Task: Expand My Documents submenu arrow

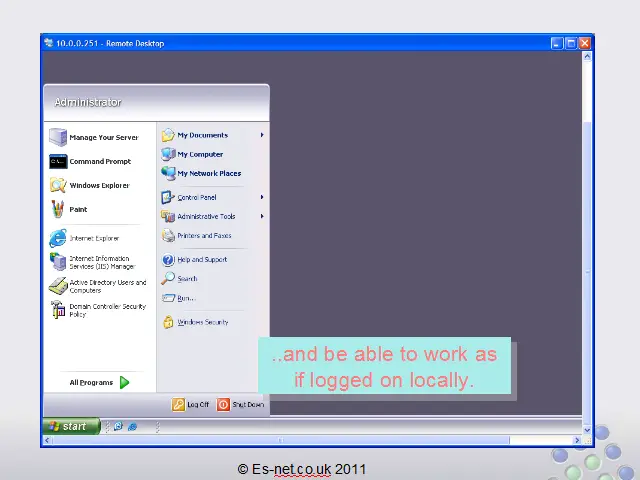Action: coord(262,135)
